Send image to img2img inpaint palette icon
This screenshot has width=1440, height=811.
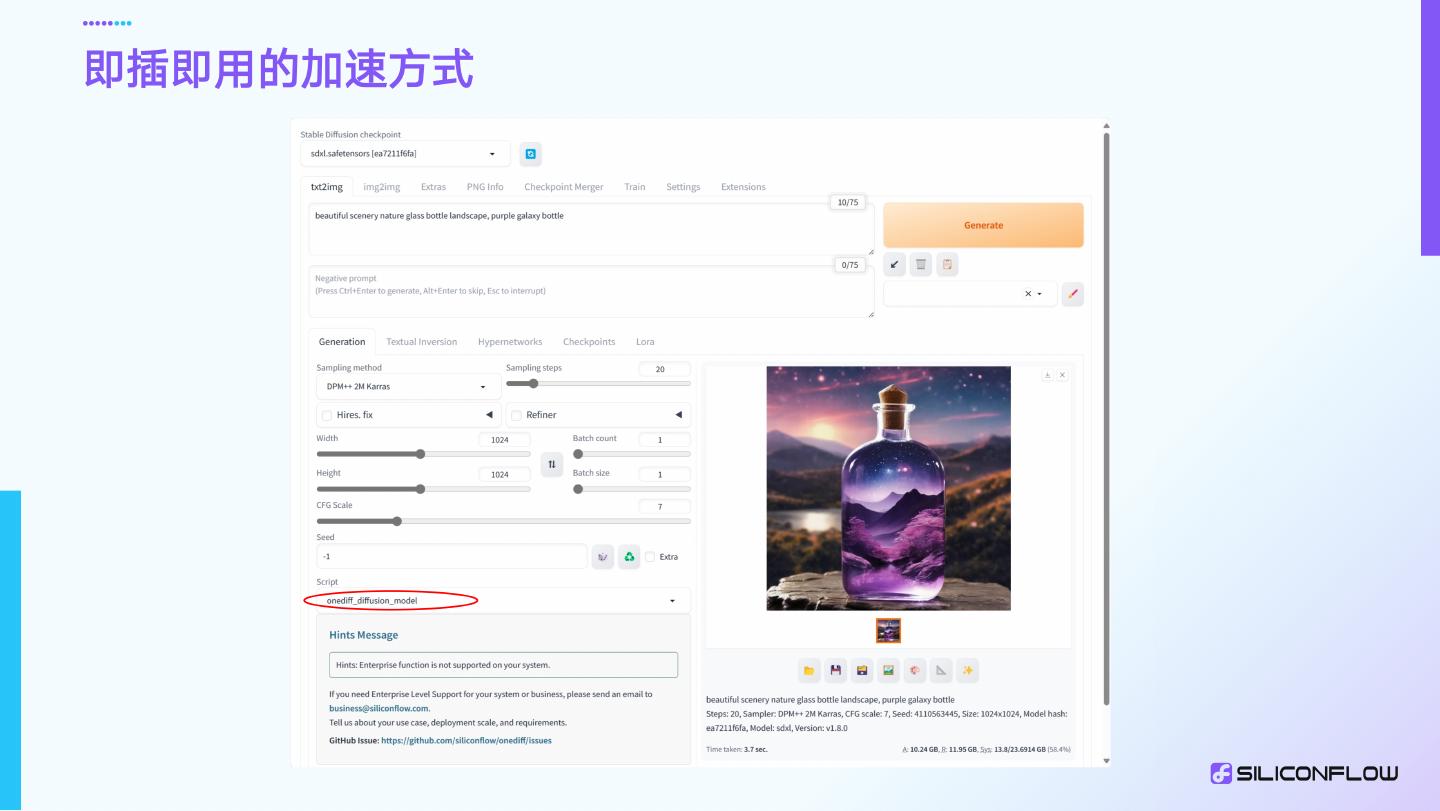coord(914,670)
